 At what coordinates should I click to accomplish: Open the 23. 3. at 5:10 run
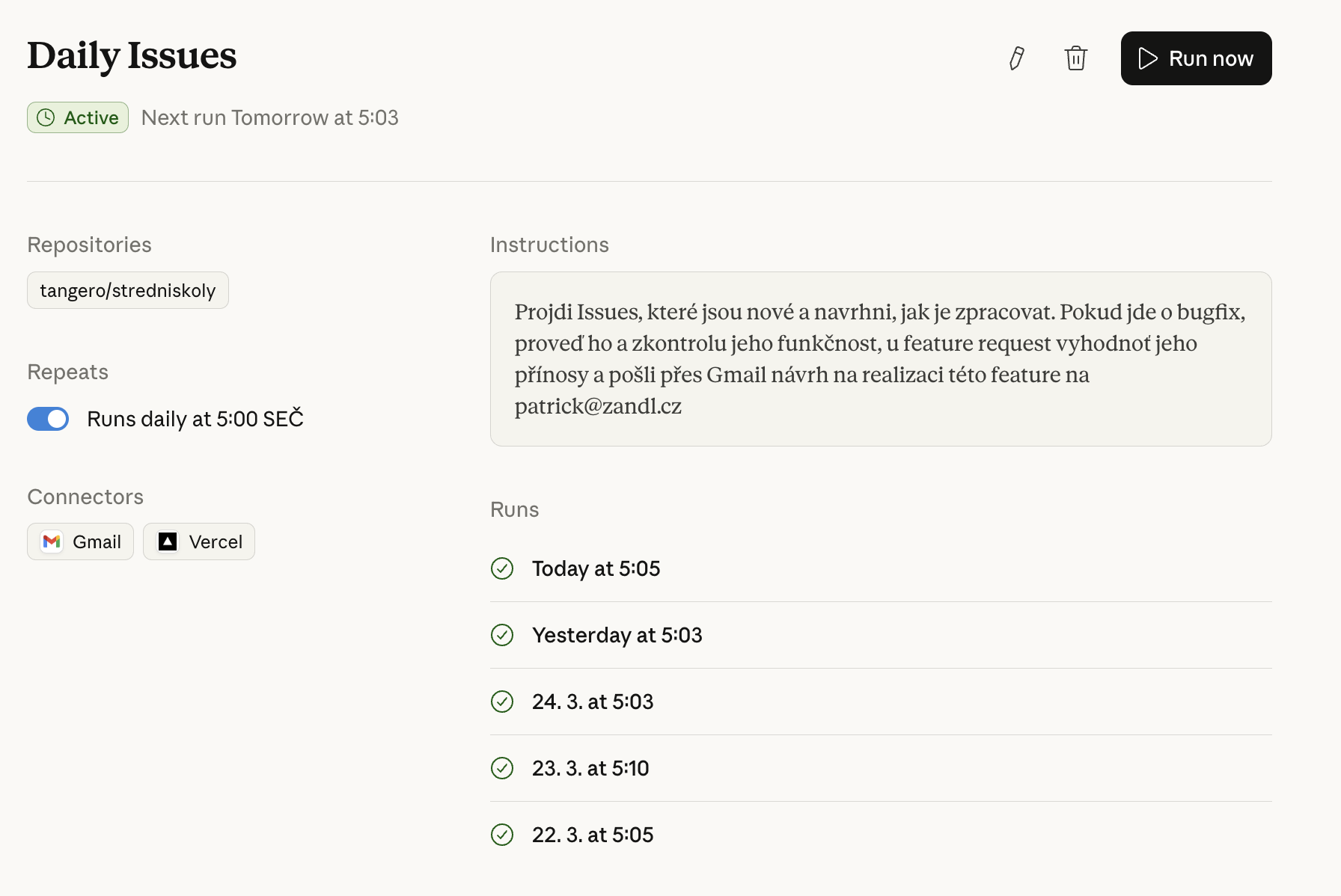tap(590, 768)
